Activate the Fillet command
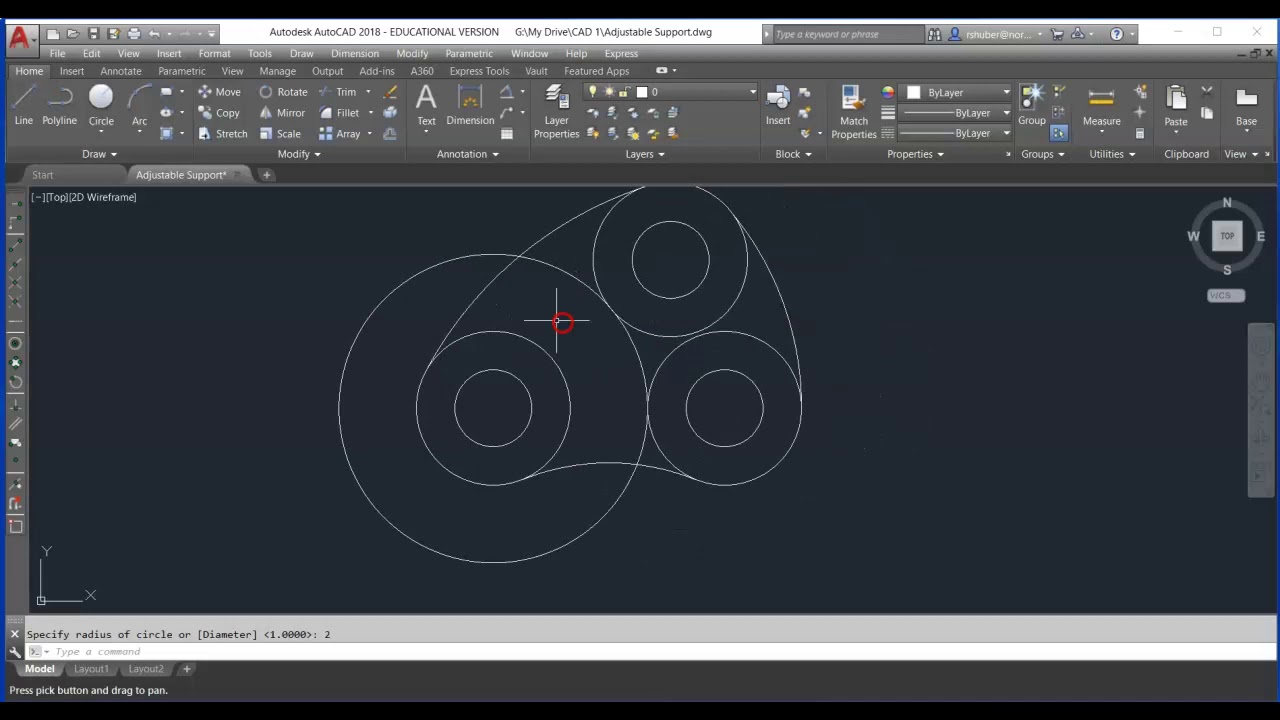 pos(339,113)
